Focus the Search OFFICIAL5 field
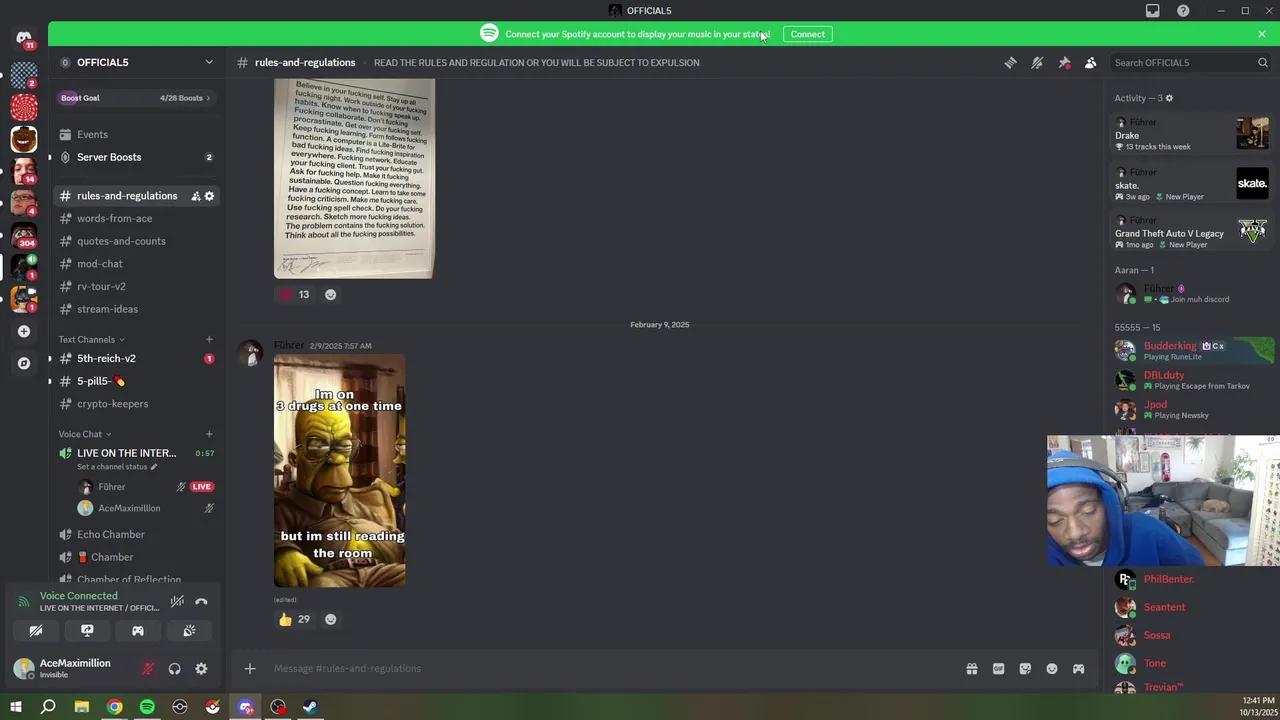 pos(1189,62)
